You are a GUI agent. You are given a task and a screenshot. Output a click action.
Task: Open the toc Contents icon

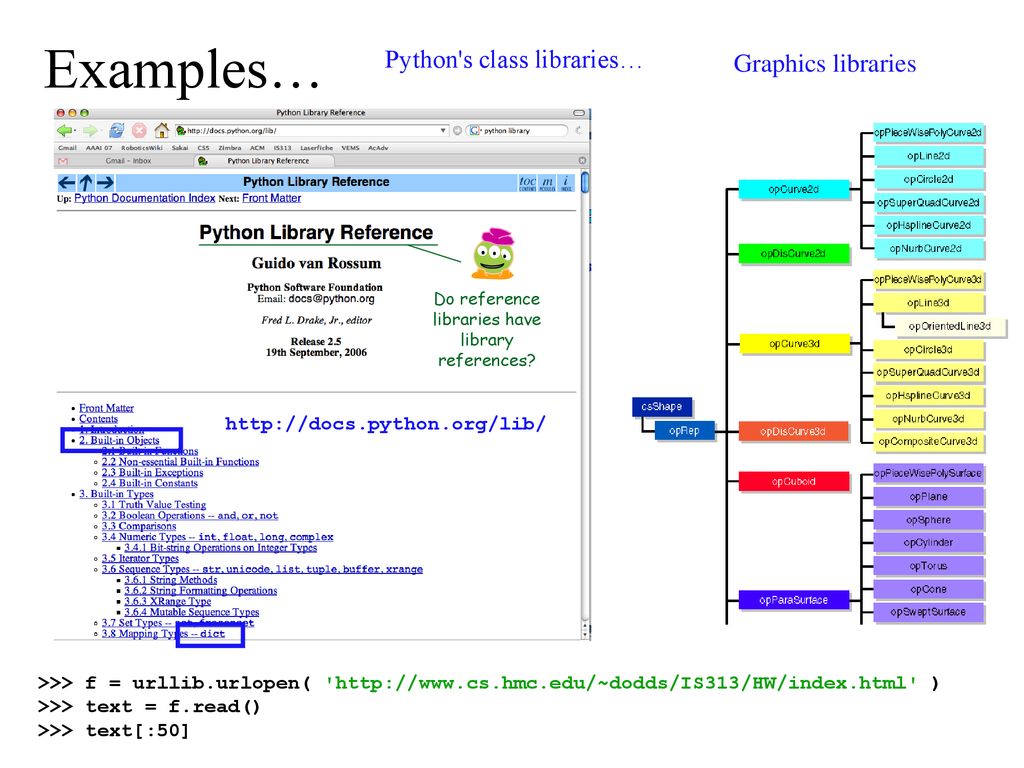(x=528, y=183)
